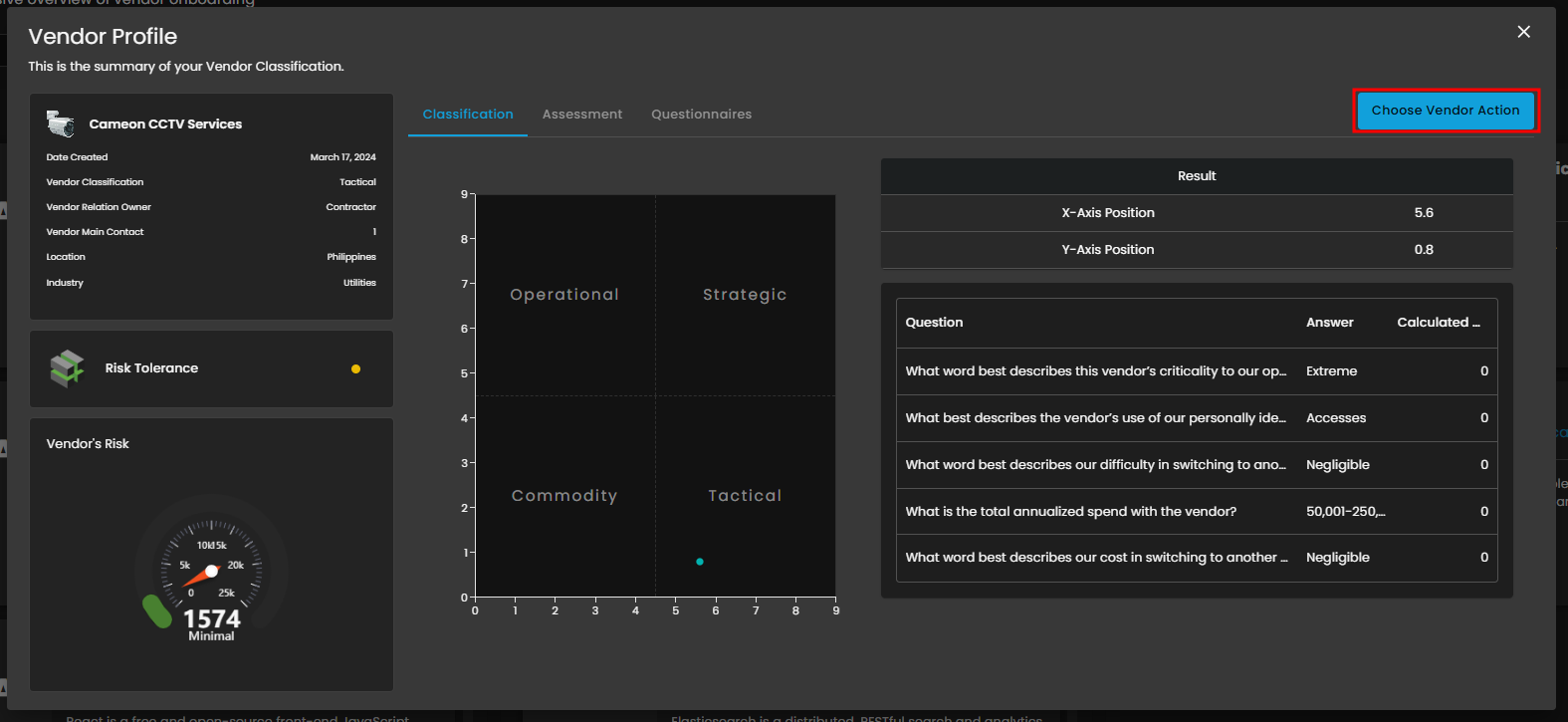Open the Questionnaires tab
Image resolution: width=1568 pixels, height=722 pixels.
[701, 115]
